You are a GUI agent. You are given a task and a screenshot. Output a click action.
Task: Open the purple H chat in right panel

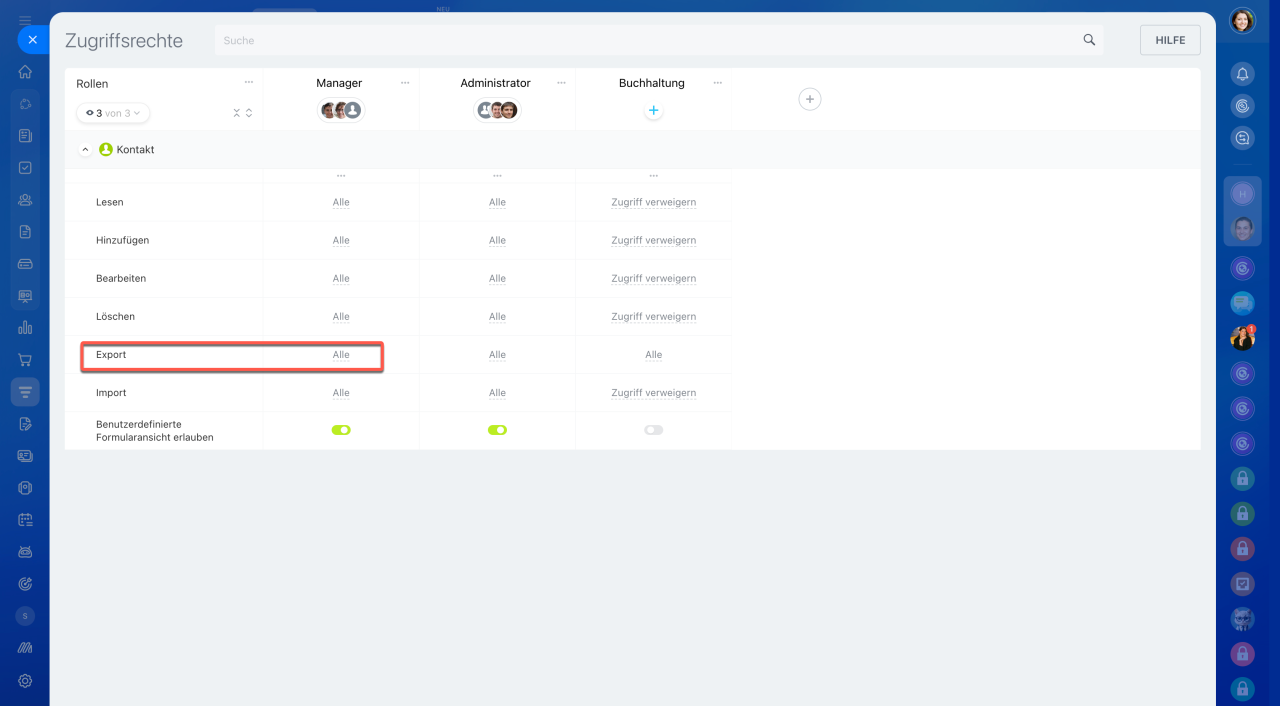[1242, 194]
